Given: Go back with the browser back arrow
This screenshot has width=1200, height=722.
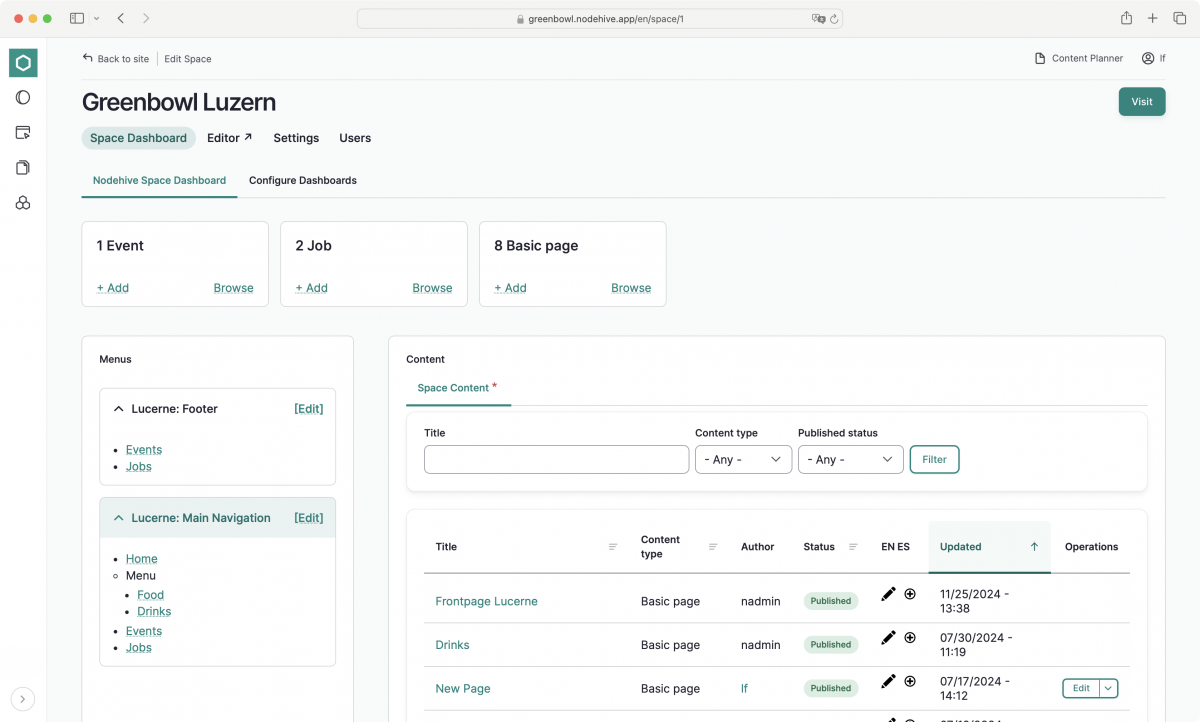Looking at the screenshot, I should coord(121,18).
